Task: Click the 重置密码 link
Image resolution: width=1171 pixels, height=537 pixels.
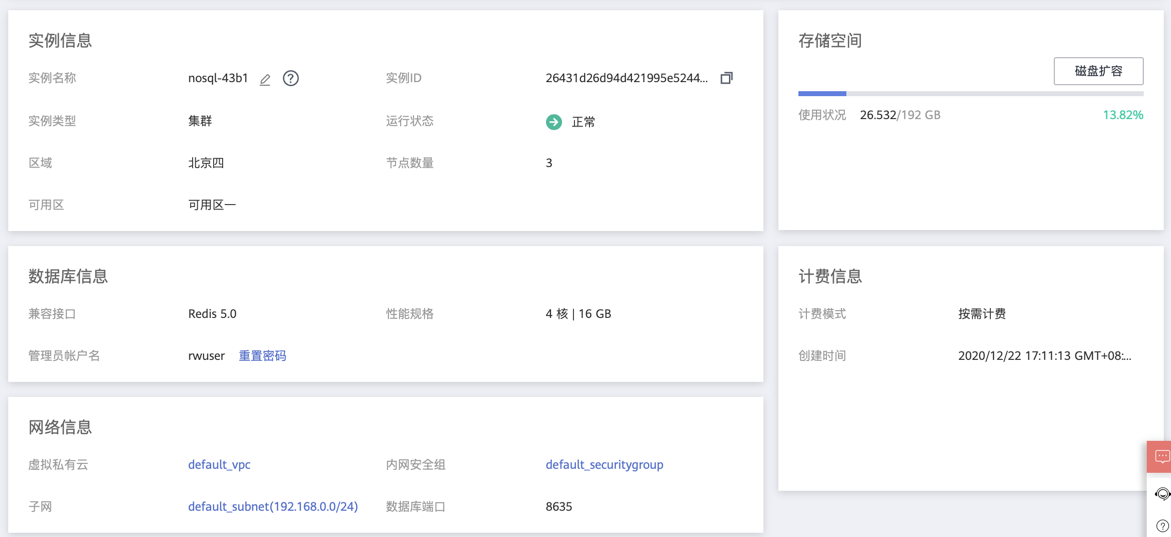Action: click(x=262, y=356)
